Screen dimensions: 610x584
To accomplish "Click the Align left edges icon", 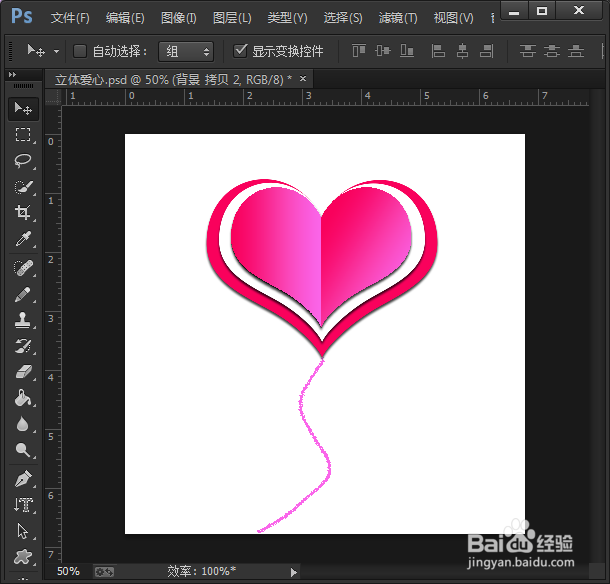I will point(438,51).
